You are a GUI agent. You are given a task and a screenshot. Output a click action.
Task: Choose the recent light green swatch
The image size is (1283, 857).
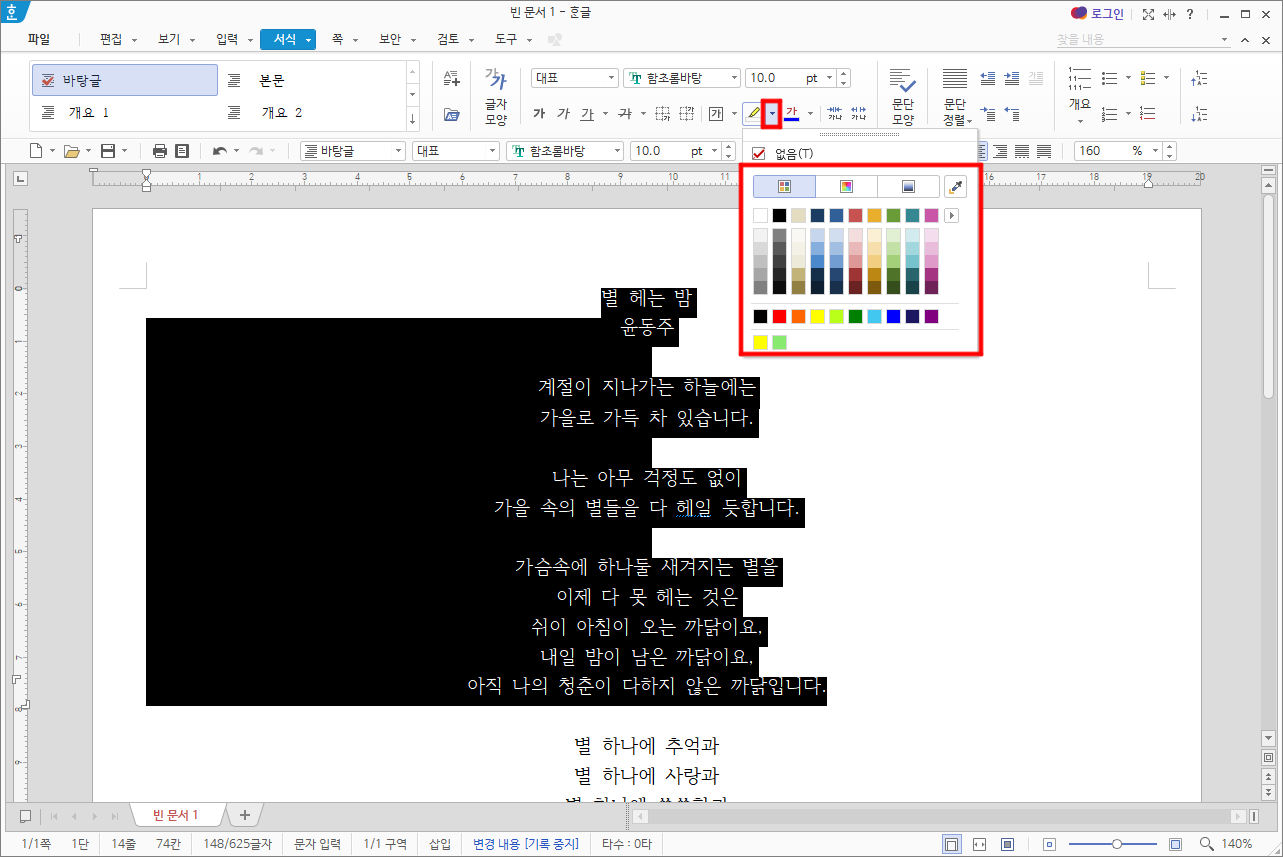(x=780, y=342)
